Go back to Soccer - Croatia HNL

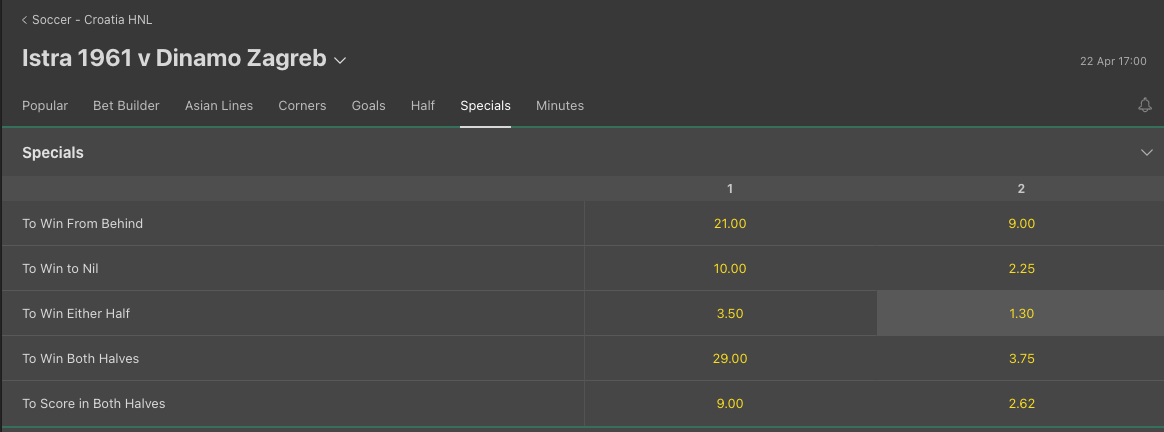[x=92, y=20]
